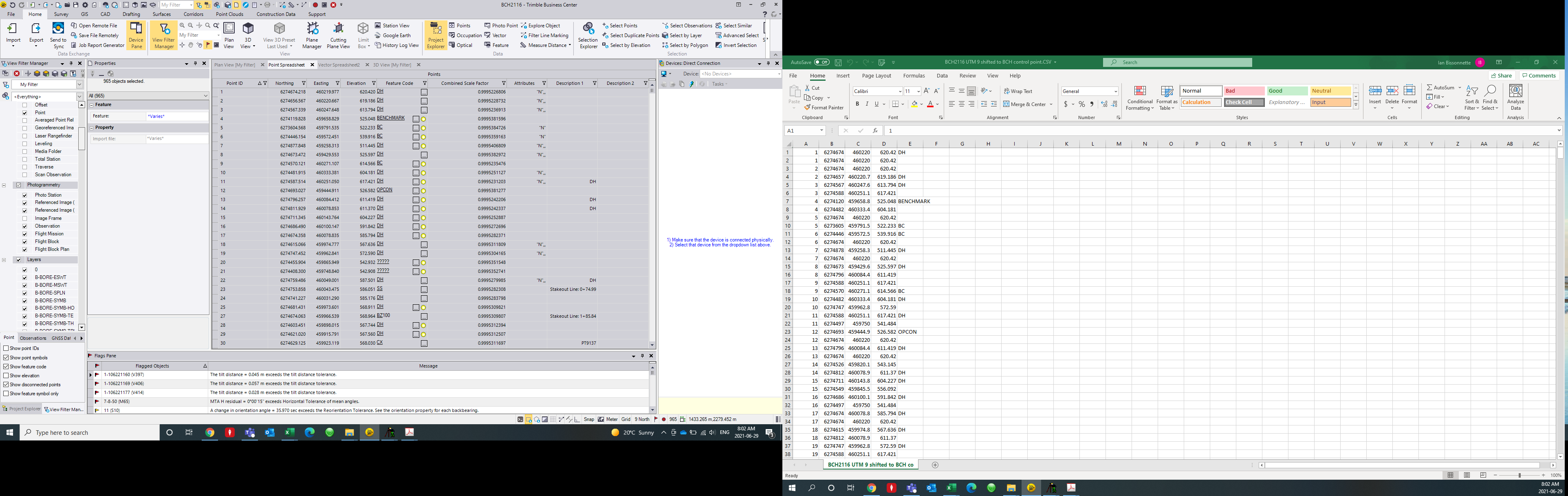Screen dimensions: 1568x496
Task: Open the Selection Explorer
Action: coord(588,35)
